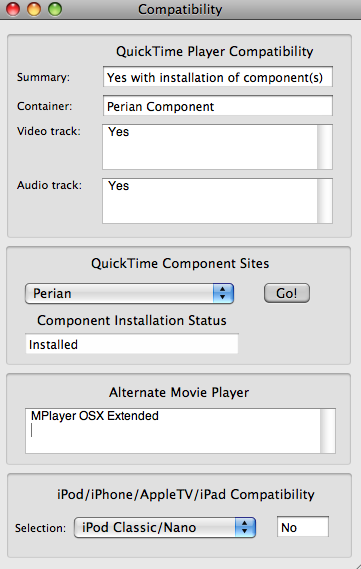This screenshot has width=361, height=569.
Task: Click the Audio track box scrollbar
Action: [x=325, y=201]
